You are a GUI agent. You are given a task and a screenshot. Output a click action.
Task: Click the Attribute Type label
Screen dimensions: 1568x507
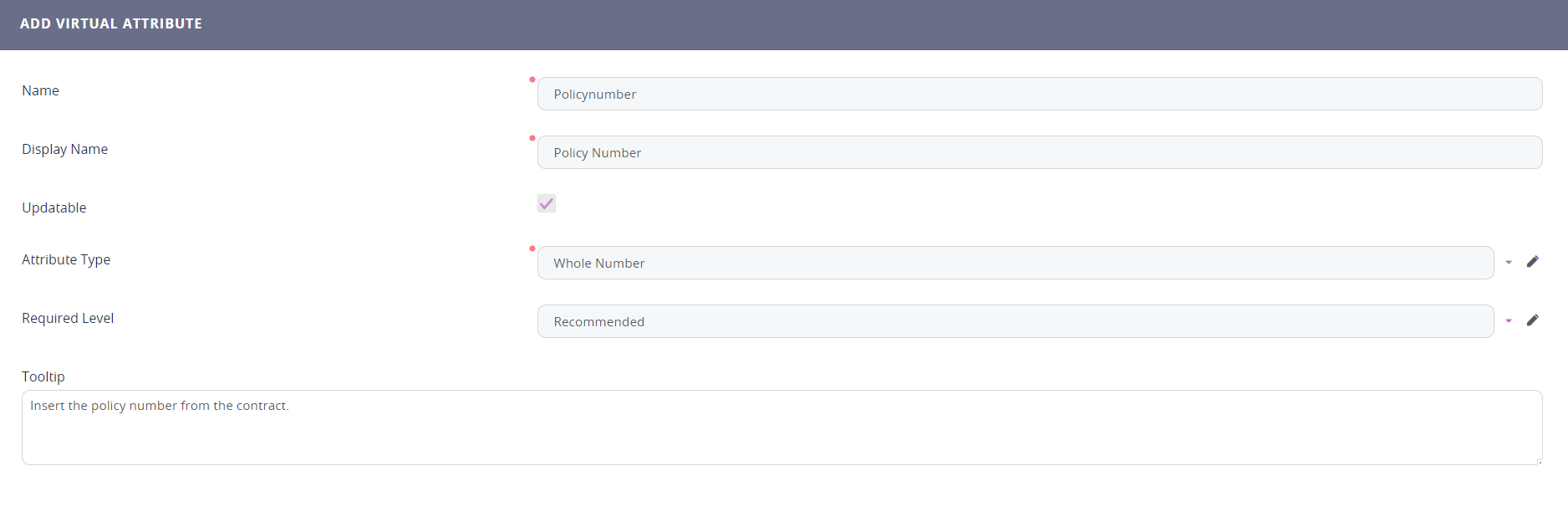(x=66, y=259)
